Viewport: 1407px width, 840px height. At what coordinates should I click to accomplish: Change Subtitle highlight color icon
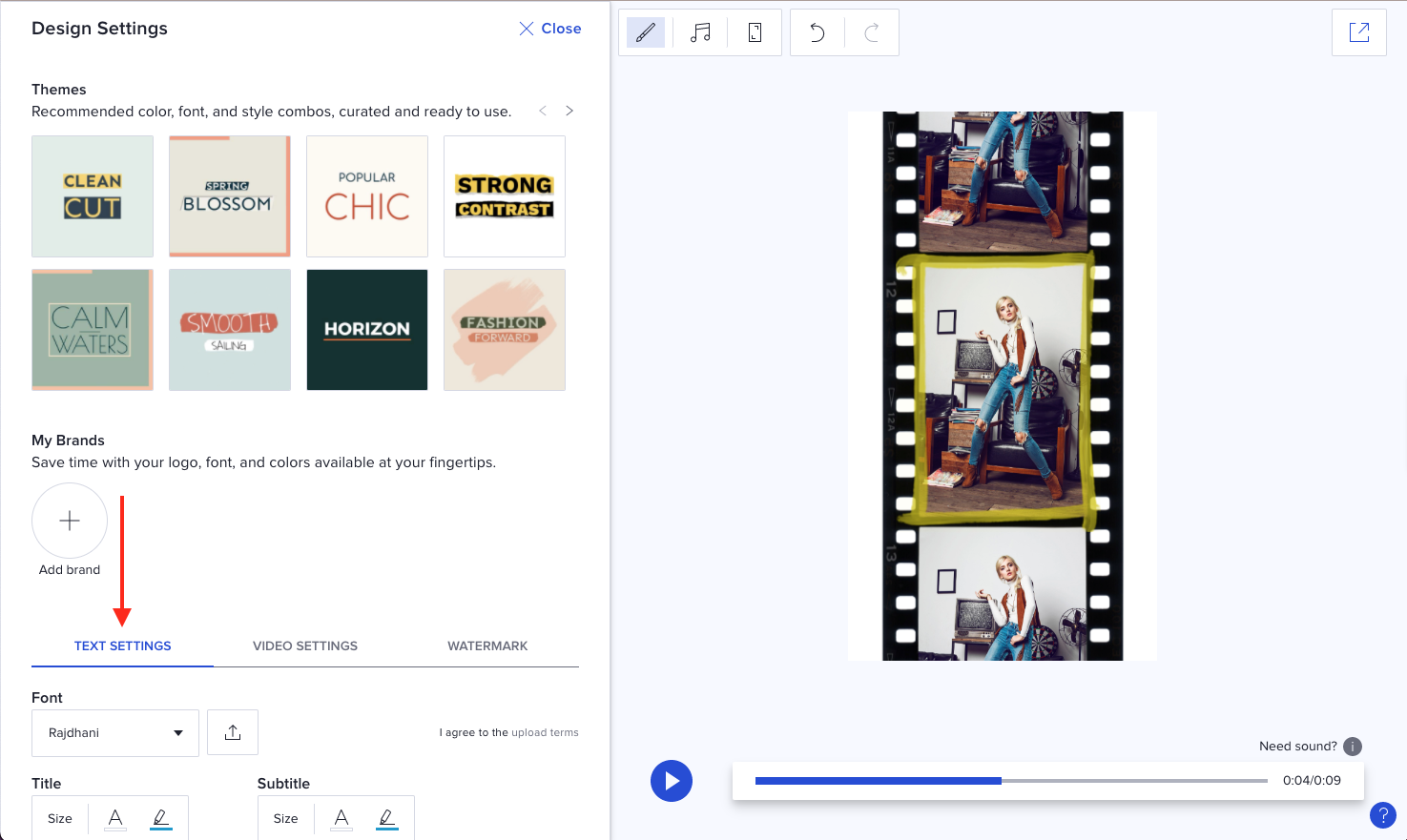coord(387,818)
